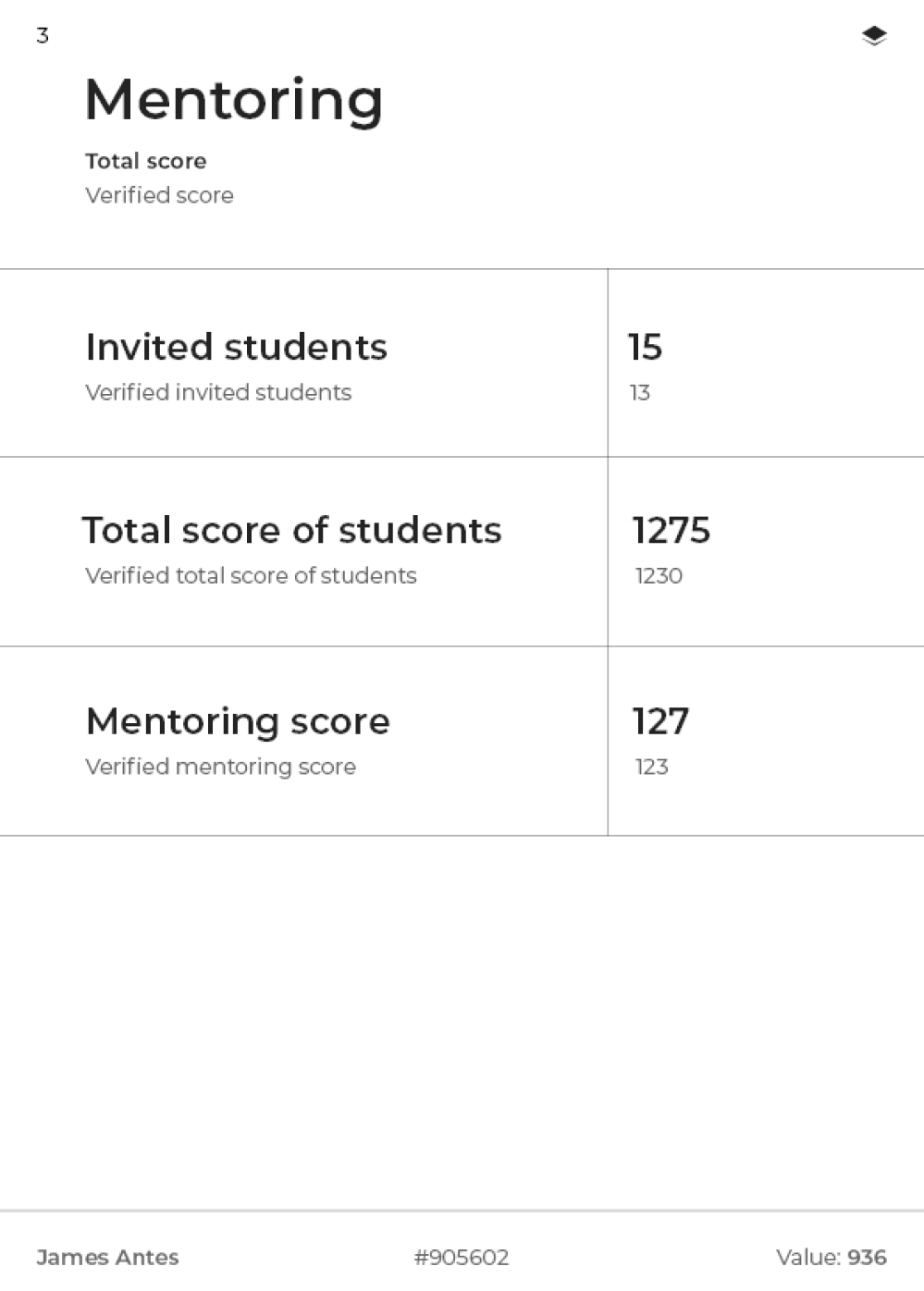The height and width of the screenshot is (1291, 924).
Task: Click the verified mentoring score 123
Action: 651,767
